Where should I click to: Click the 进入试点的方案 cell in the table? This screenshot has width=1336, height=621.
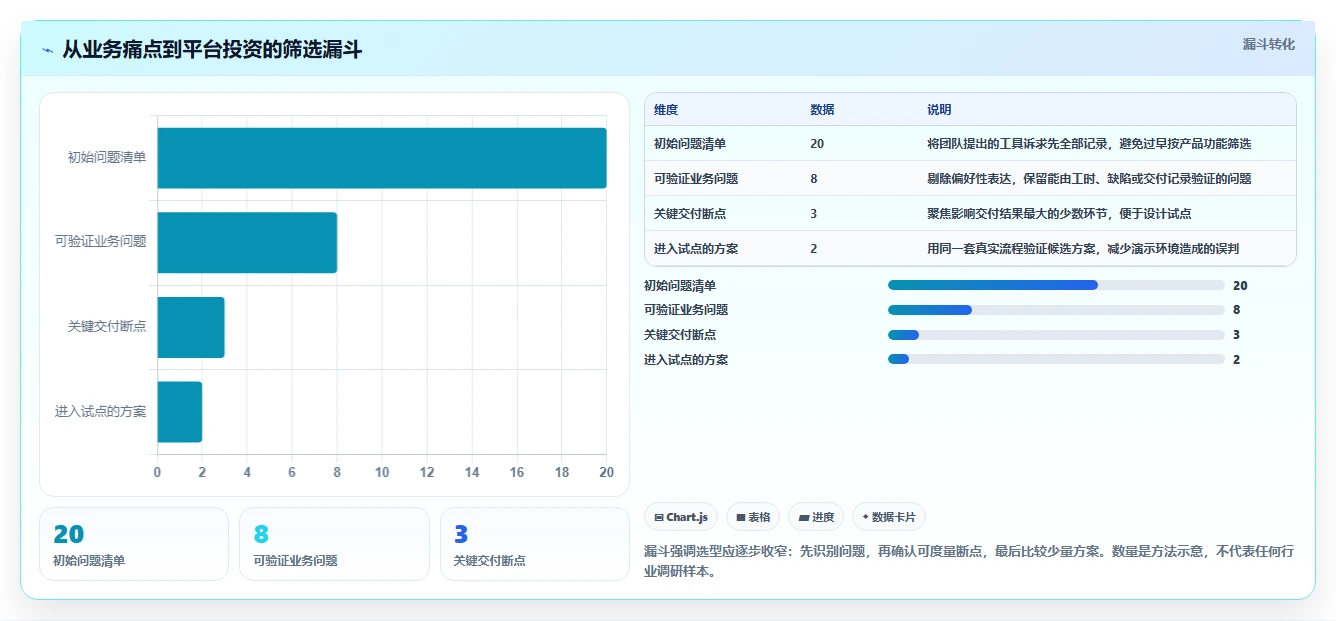click(696, 249)
